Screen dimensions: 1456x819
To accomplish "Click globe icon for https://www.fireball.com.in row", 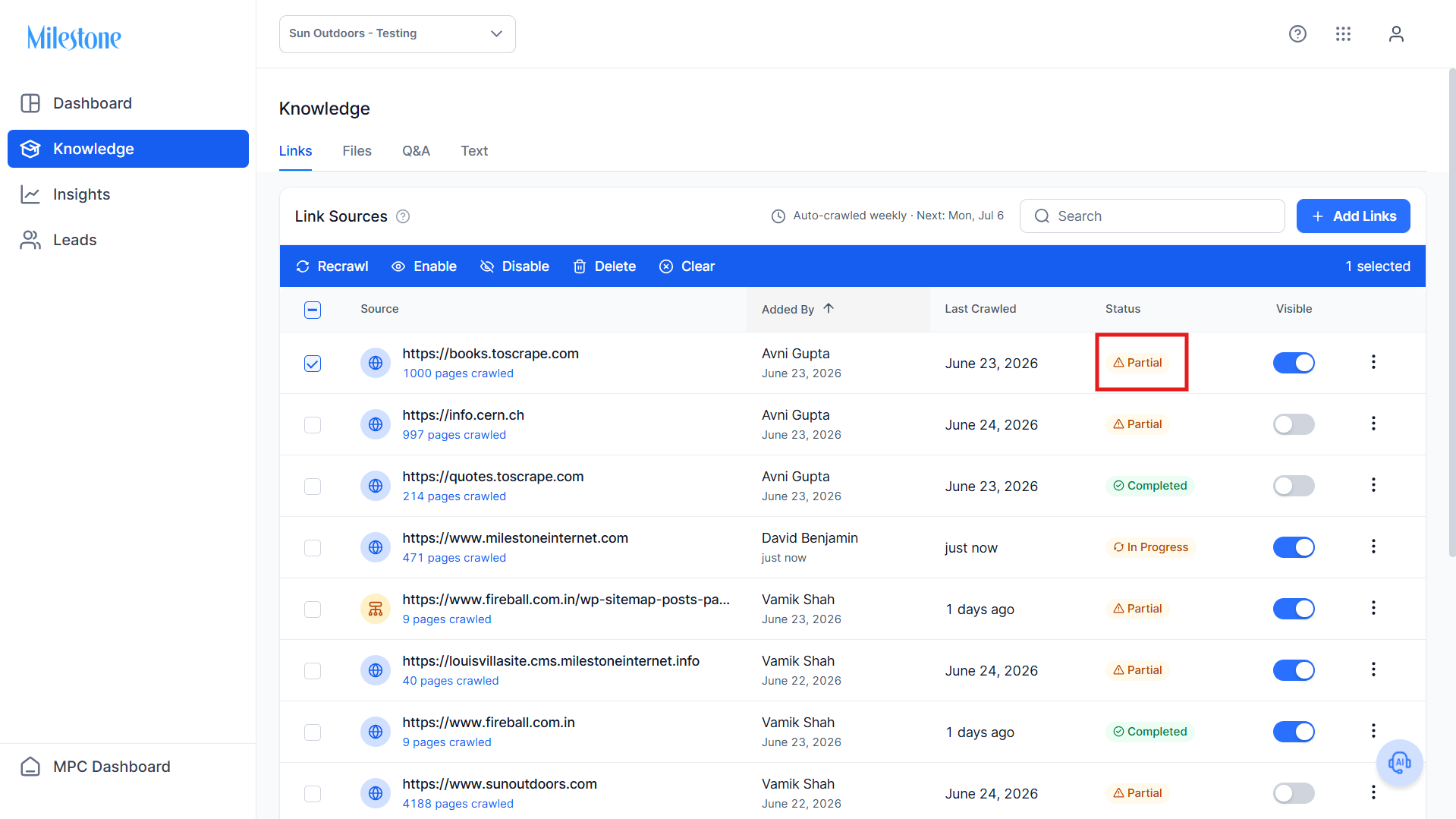I will (376, 732).
